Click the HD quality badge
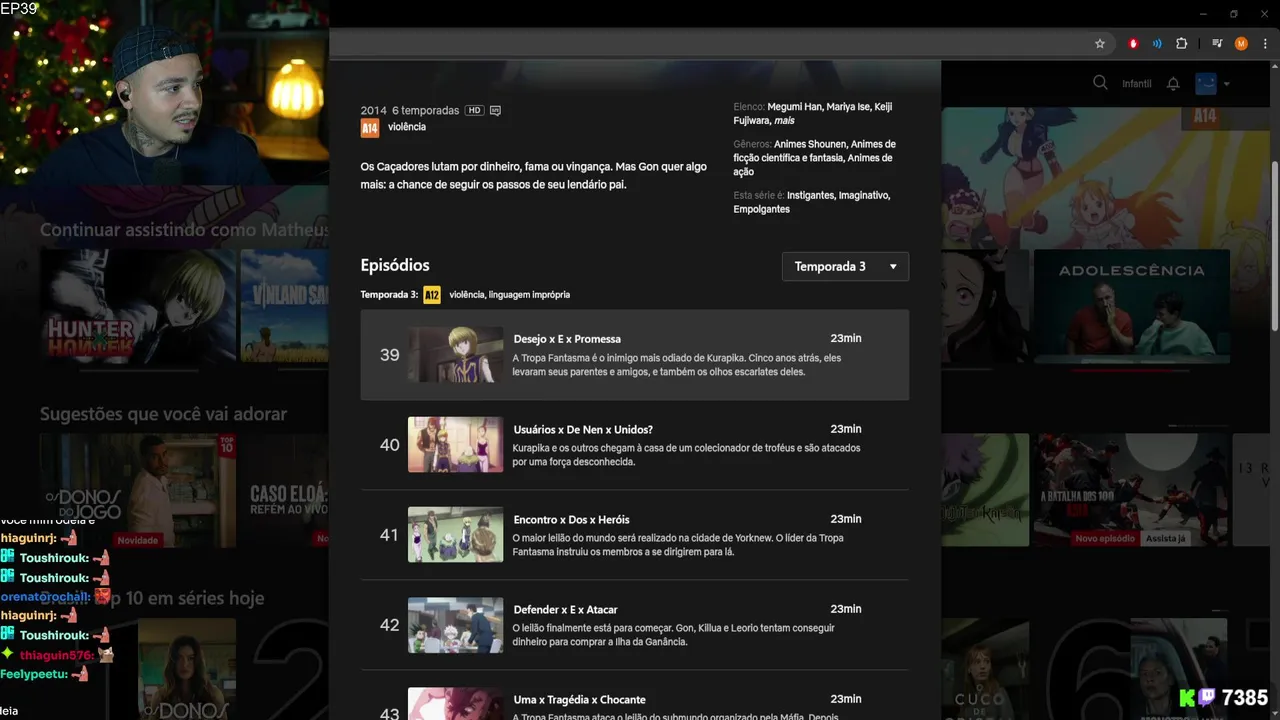 474,110
